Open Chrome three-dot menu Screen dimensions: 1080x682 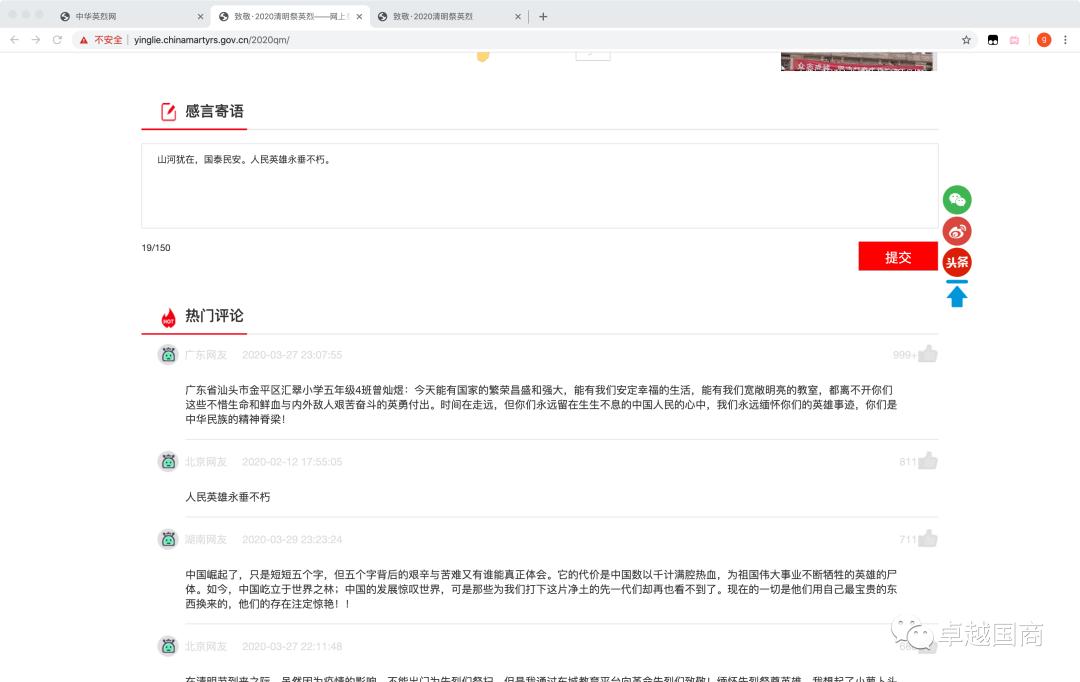(x=1066, y=40)
